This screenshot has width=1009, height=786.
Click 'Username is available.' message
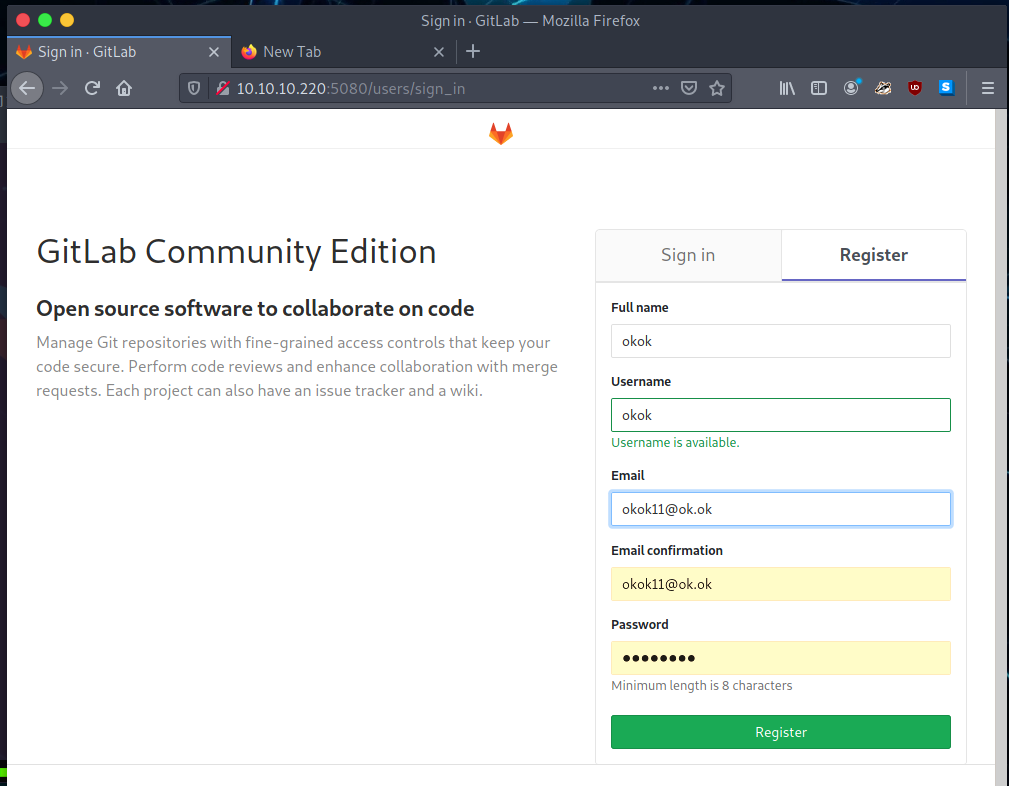point(675,443)
